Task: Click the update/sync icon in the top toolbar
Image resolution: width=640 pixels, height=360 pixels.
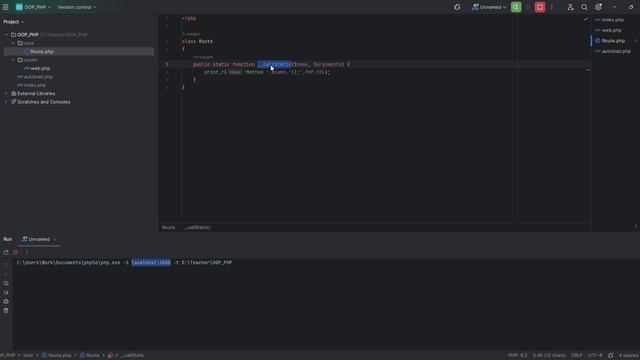Action: (x=457, y=7)
